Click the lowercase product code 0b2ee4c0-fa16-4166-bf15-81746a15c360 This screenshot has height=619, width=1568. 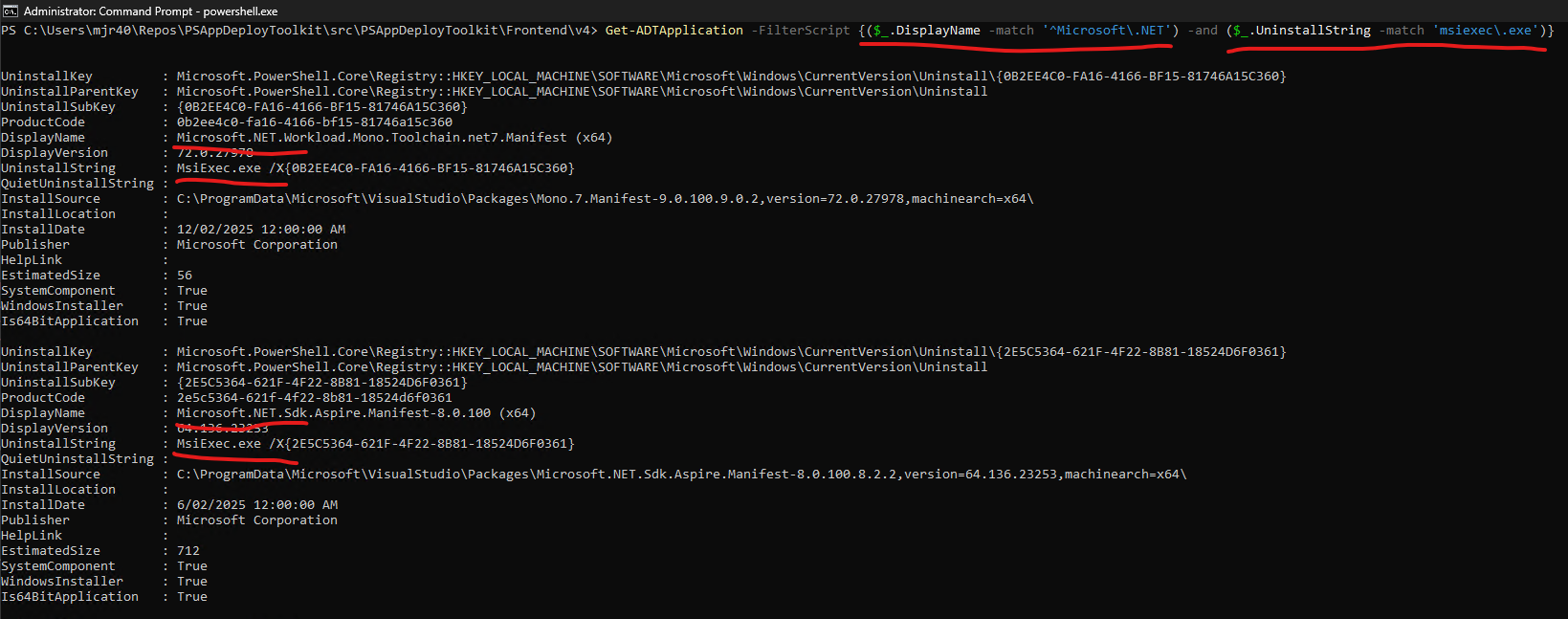(x=314, y=122)
